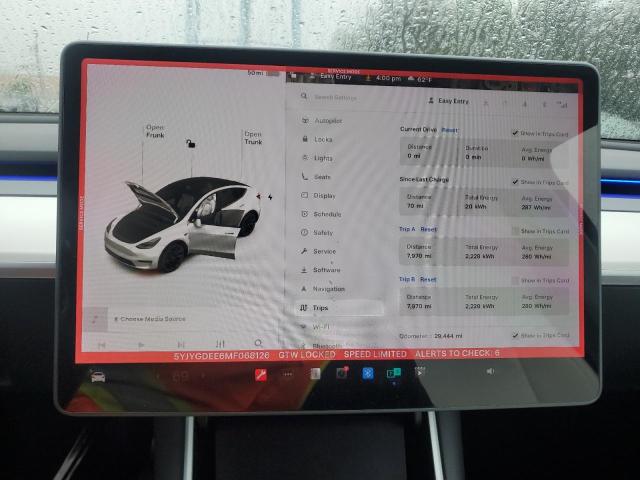Open the dashcam camera app icon
The height and width of the screenshot is (480, 640).
[x=342, y=373]
